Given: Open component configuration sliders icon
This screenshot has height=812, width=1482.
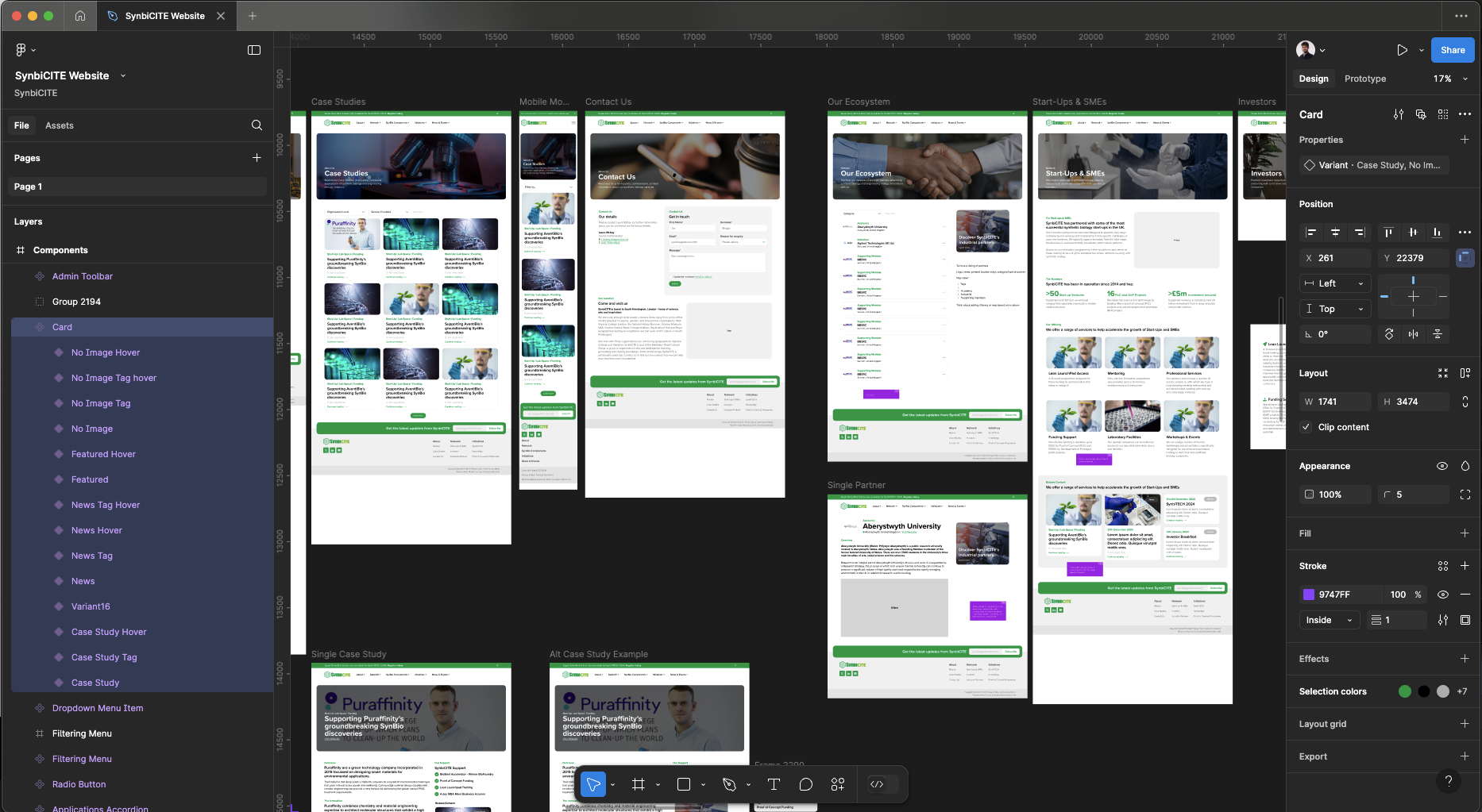Looking at the screenshot, I should [x=1399, y=114].
